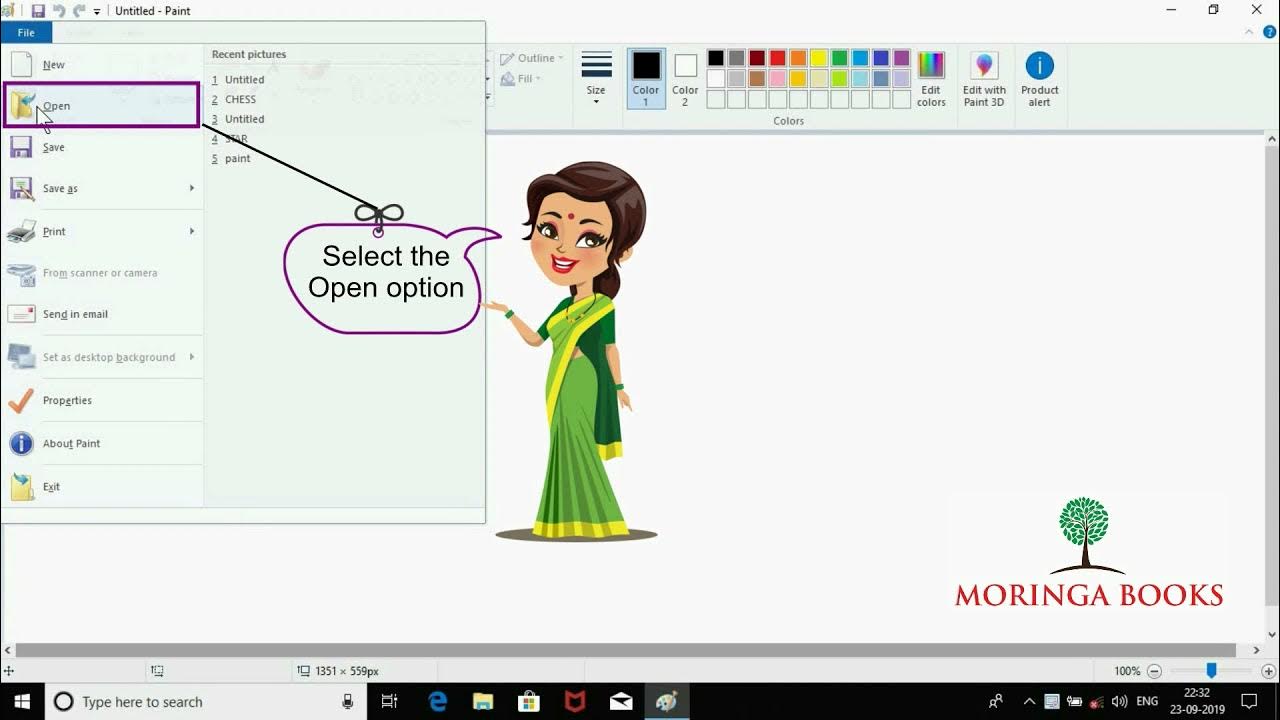Click the Save icon in the title bar
1280x720 pixels.
38,11
